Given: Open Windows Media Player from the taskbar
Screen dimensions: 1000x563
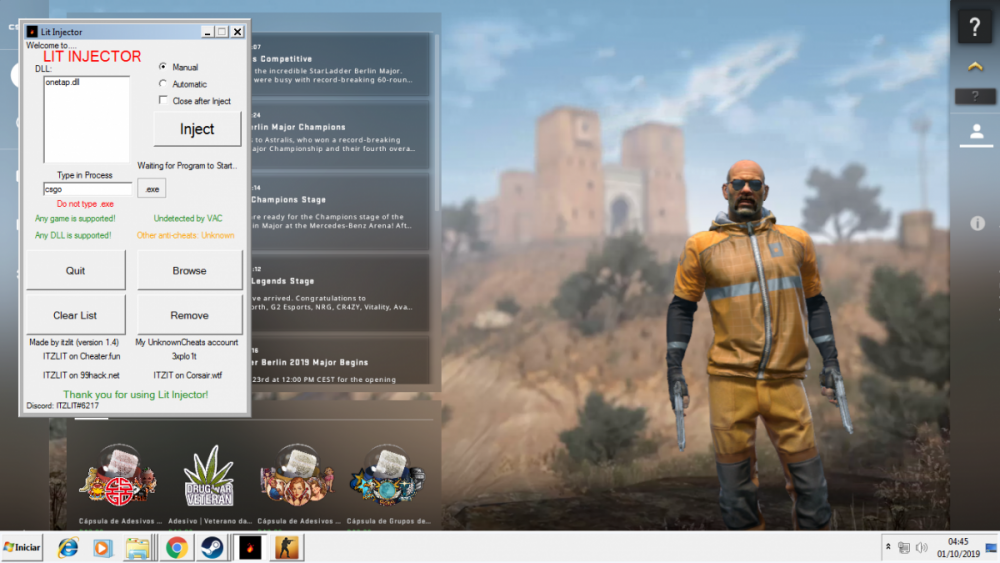Looking at the screenshot, I should 102,548.
